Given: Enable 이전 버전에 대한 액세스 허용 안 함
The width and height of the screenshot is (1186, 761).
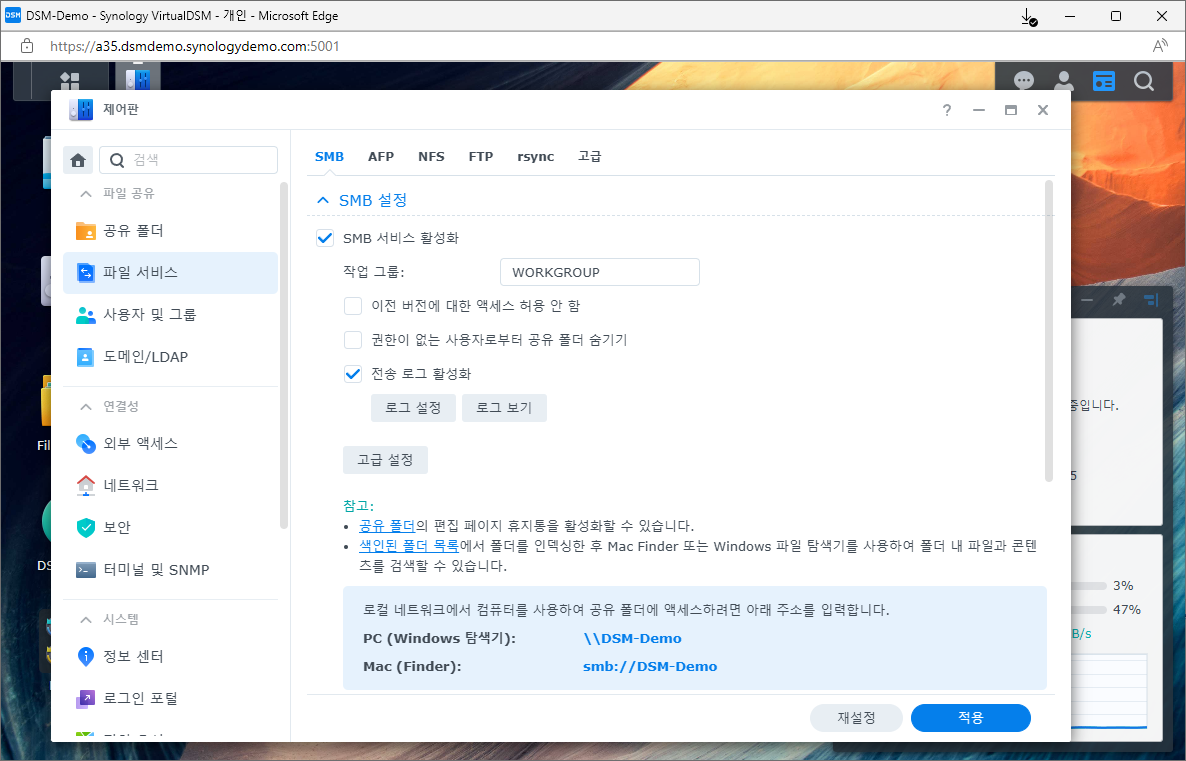Looking at the screenshot, I should coord(352,306).
